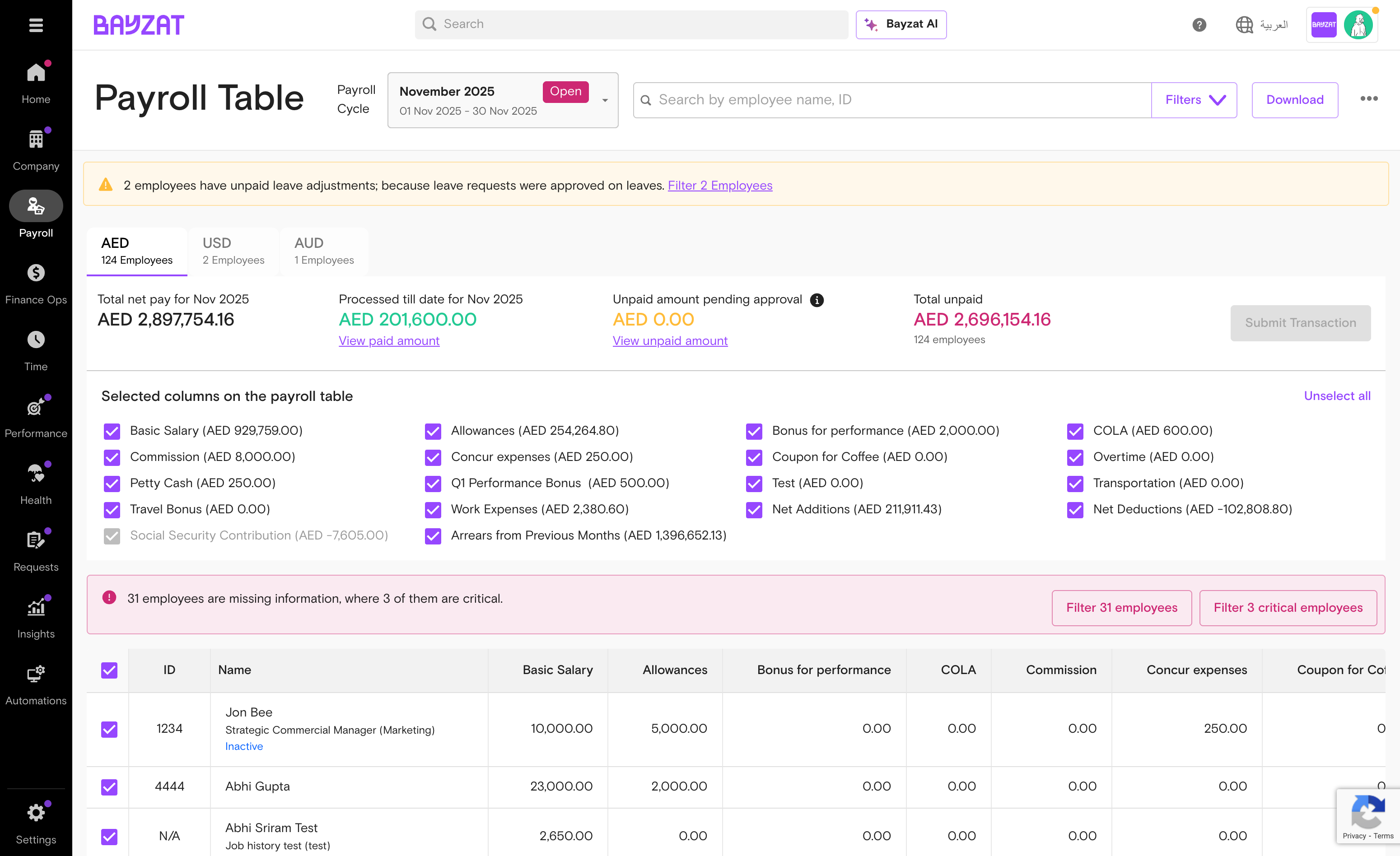The height and width of the screenshot is (856, 1400).
Task: Switch to the AED 124 Employees tab
Action: tap(137, 251)
